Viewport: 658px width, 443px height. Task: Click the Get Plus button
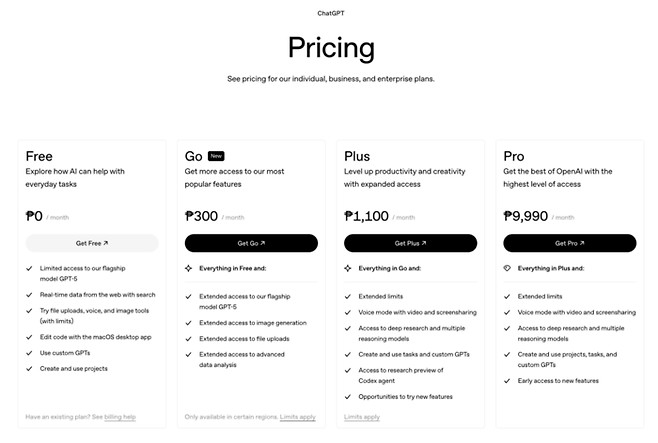tap(410, 243)
